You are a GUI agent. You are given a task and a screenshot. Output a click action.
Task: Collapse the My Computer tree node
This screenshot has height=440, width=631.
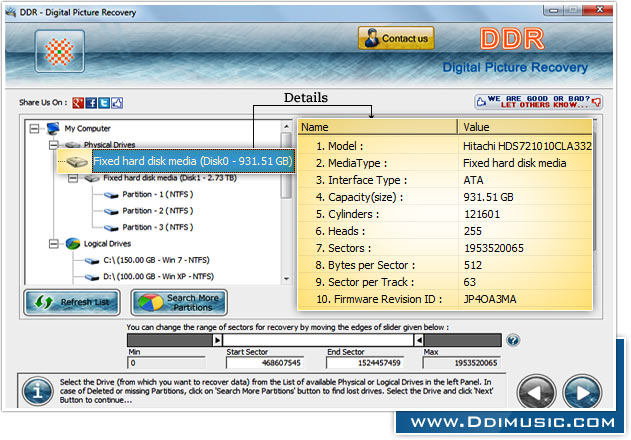coord(35,129)
